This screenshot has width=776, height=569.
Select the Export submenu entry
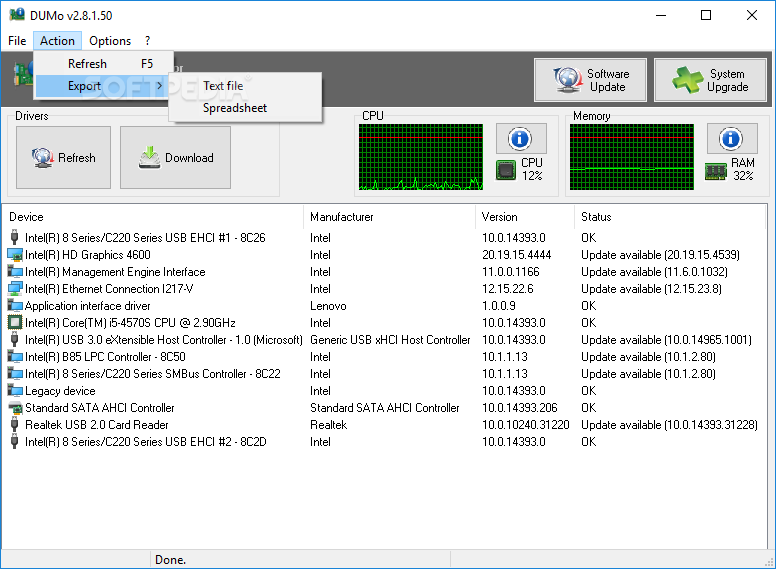click(x=103, y=86)
